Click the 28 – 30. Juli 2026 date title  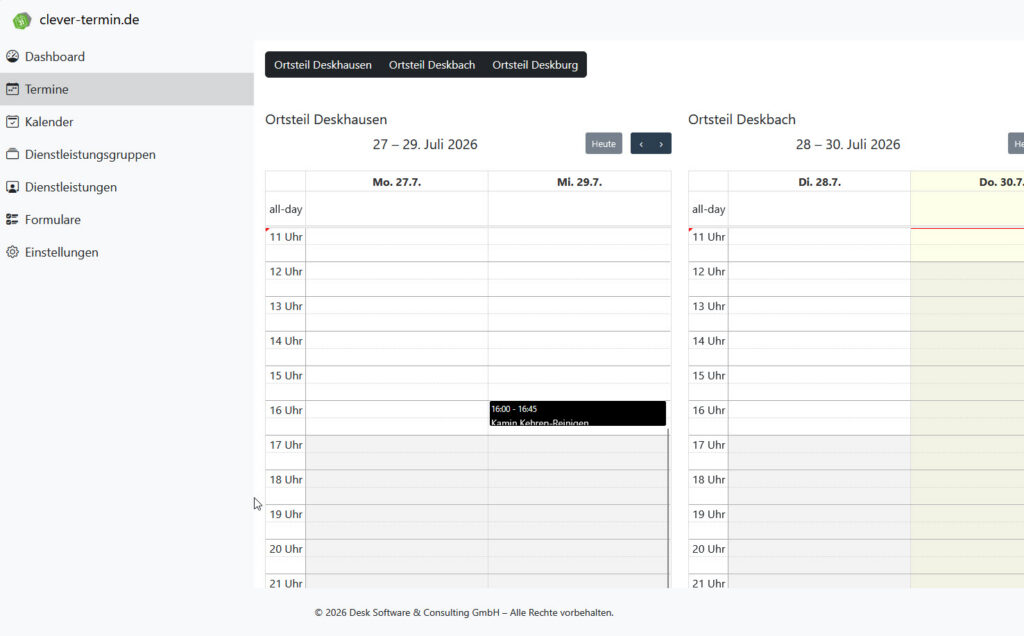(848, 144)
